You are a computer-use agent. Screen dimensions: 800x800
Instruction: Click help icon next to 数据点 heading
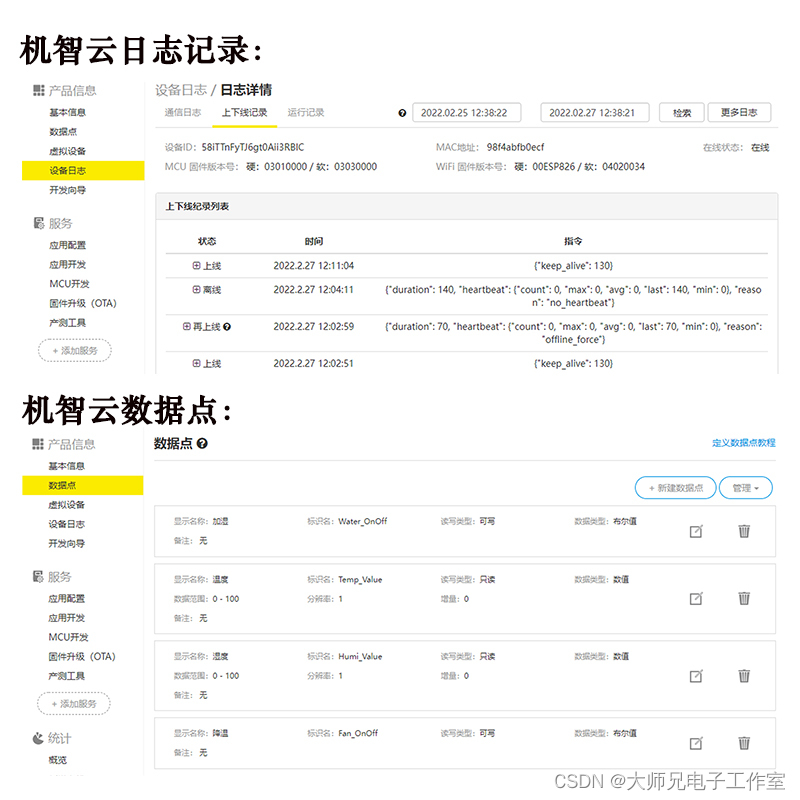pyautogui.click(x=202, y=443)
